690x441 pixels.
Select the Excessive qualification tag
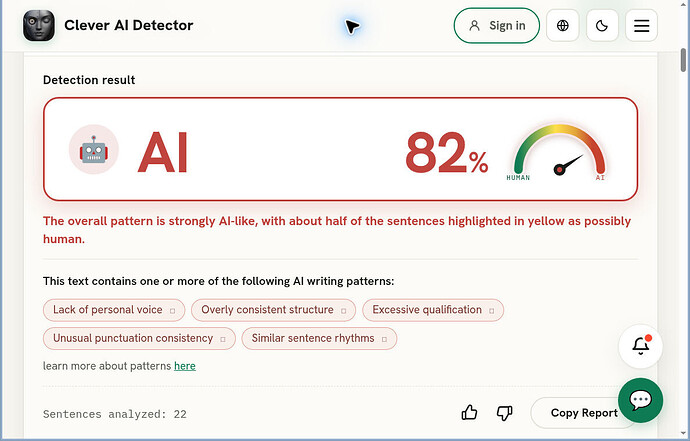pyautogui.click(x=433, y=310)
